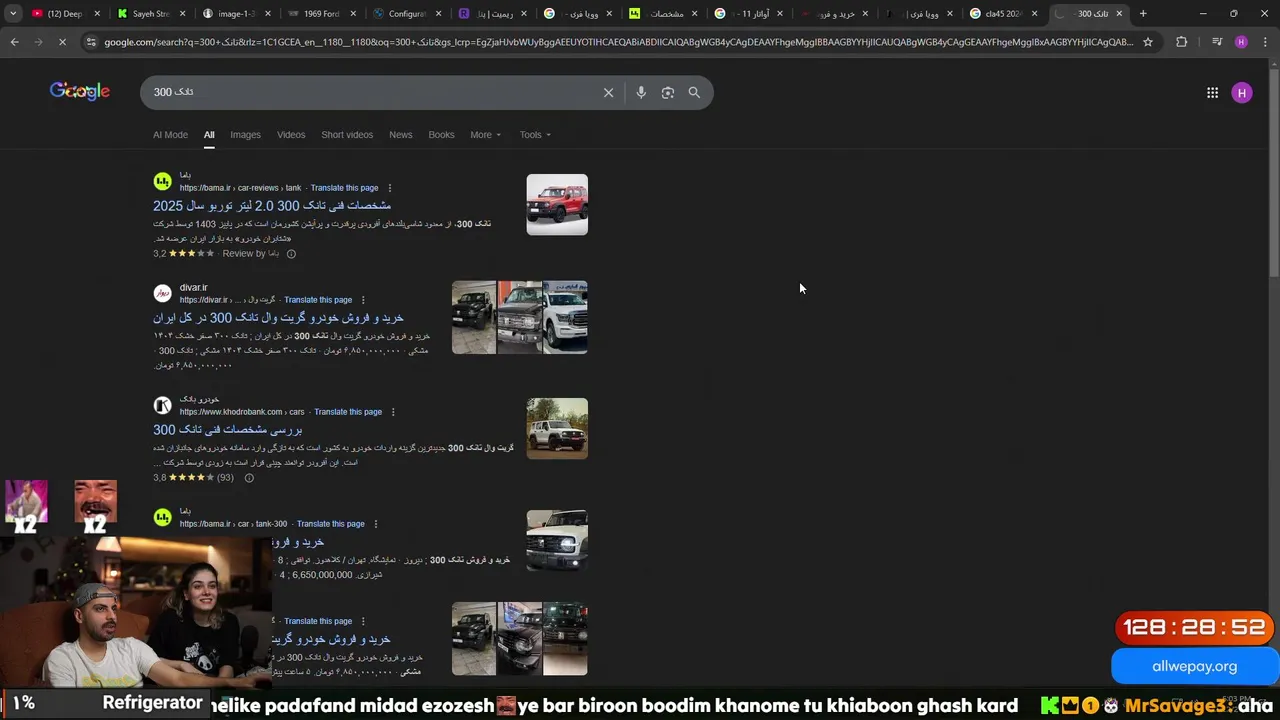1280x720 pixels.
Task: Start a voice search with the microphone icon
Action: [x=641, y=92]
